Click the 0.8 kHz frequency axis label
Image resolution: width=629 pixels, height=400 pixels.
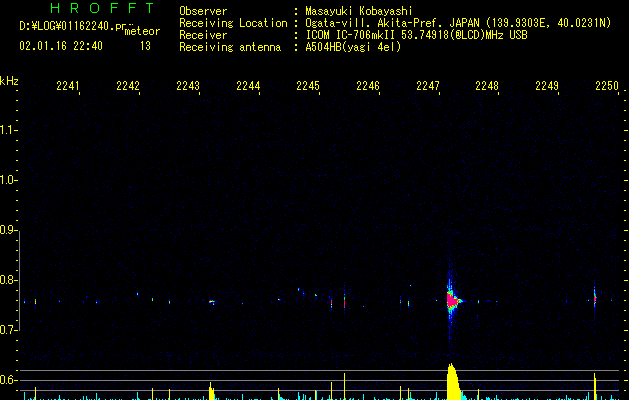pyautogui.click(x=8, y=280)
